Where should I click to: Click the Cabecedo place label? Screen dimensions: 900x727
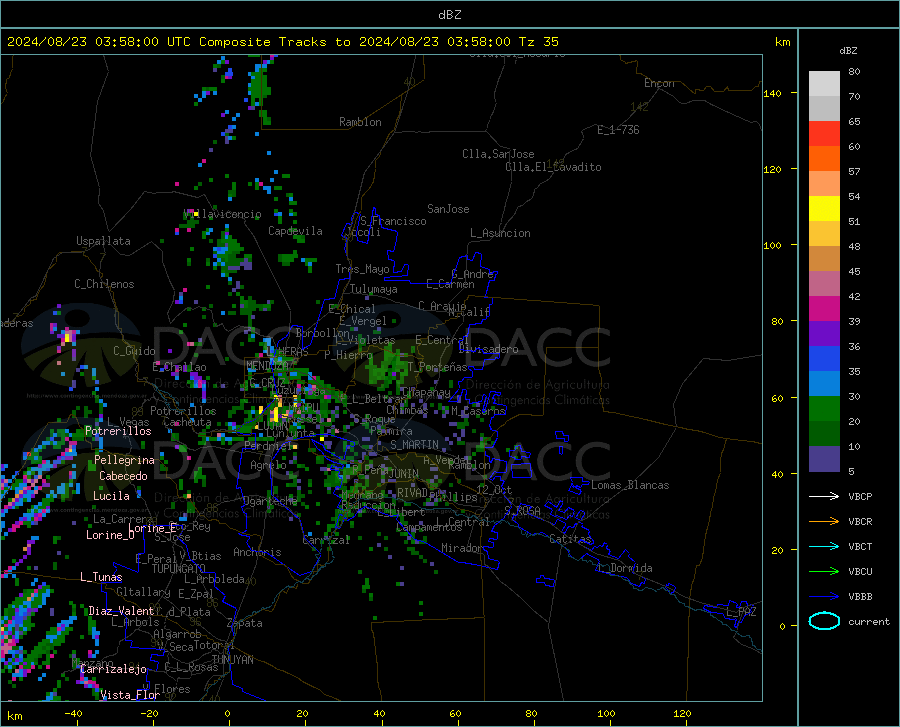123,476
